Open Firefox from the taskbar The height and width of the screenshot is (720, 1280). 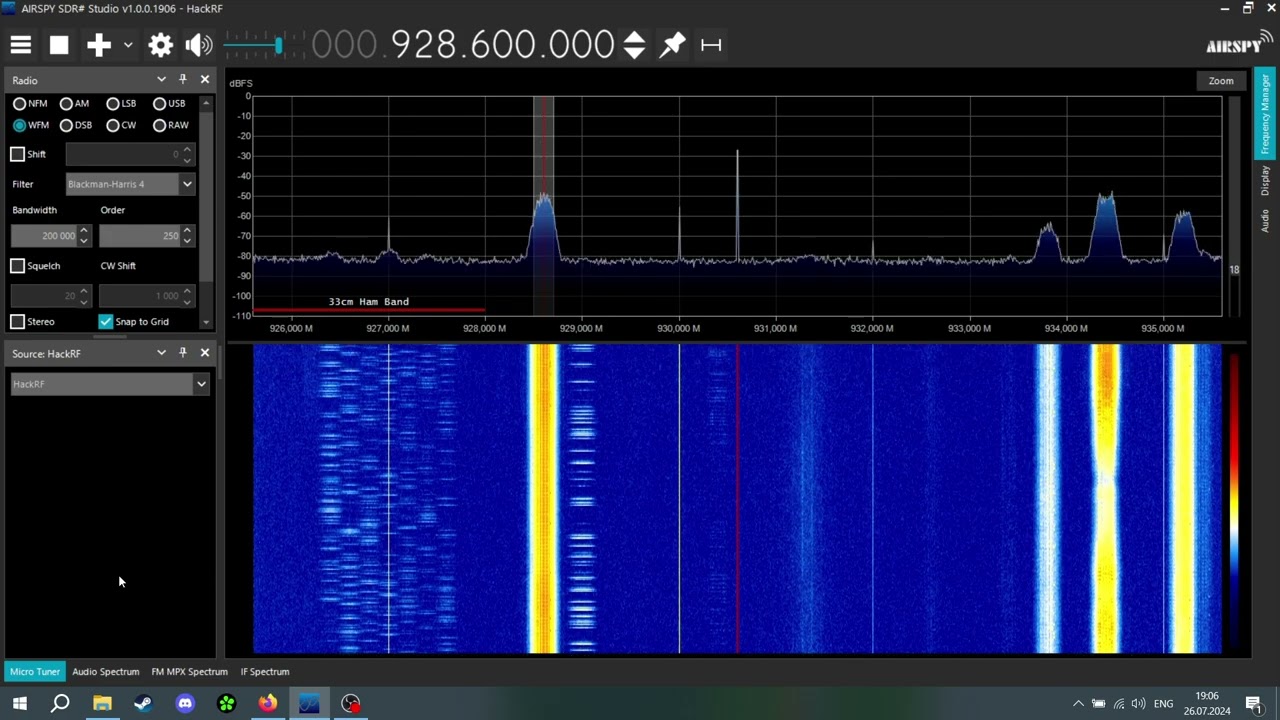(x=267, y=703)
